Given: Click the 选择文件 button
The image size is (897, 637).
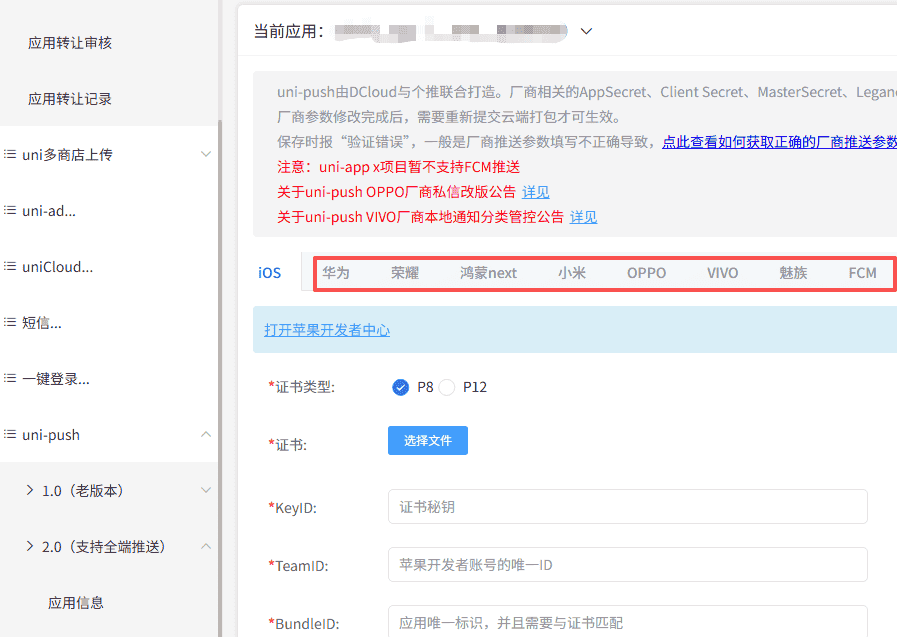Looking at the screenshot, I should pos(427,441).
